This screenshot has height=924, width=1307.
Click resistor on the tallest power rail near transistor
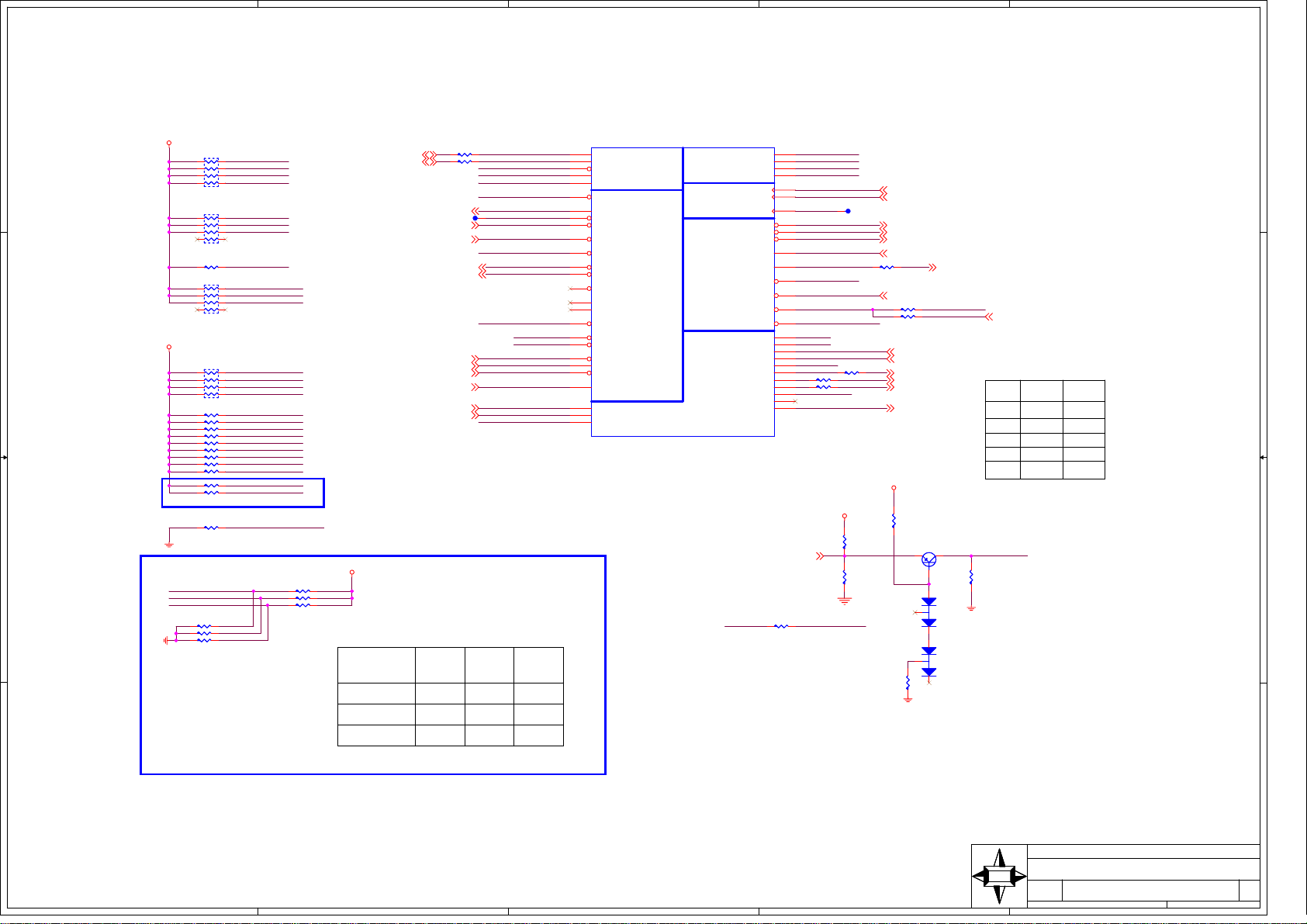point(894,521)
